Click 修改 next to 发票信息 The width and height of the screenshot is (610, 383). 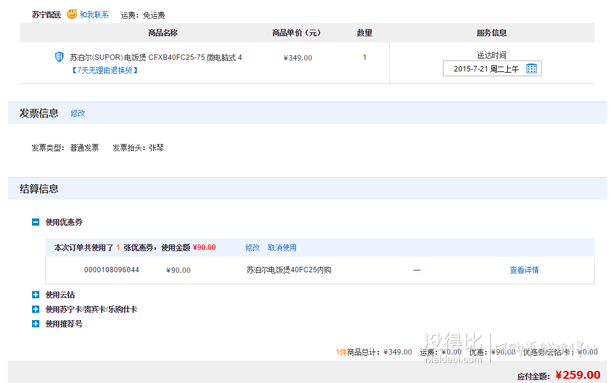click(77, 113)
